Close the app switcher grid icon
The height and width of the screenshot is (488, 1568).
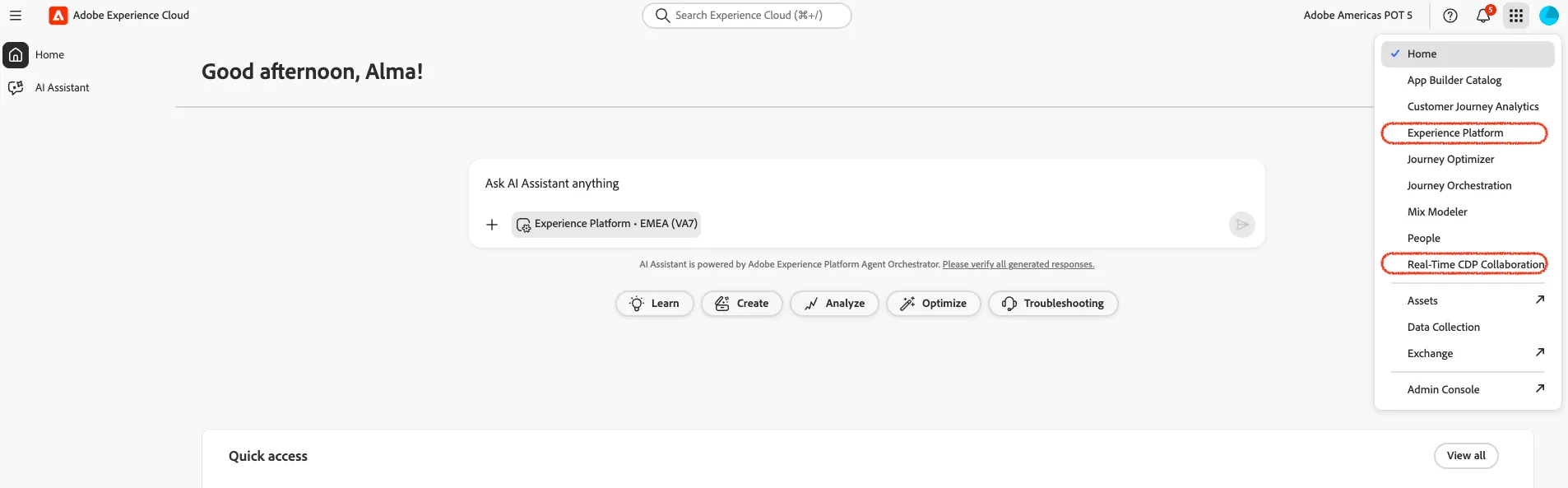1516,16
